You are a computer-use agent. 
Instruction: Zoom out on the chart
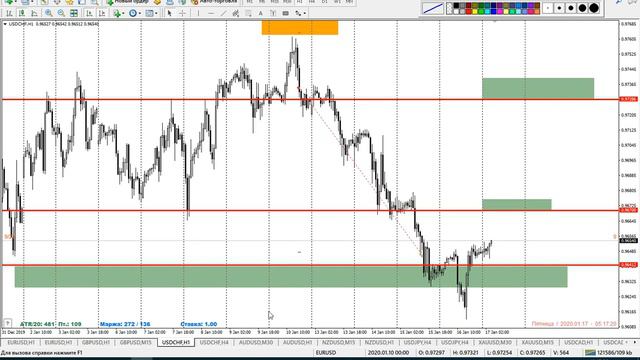click(61, 13)
